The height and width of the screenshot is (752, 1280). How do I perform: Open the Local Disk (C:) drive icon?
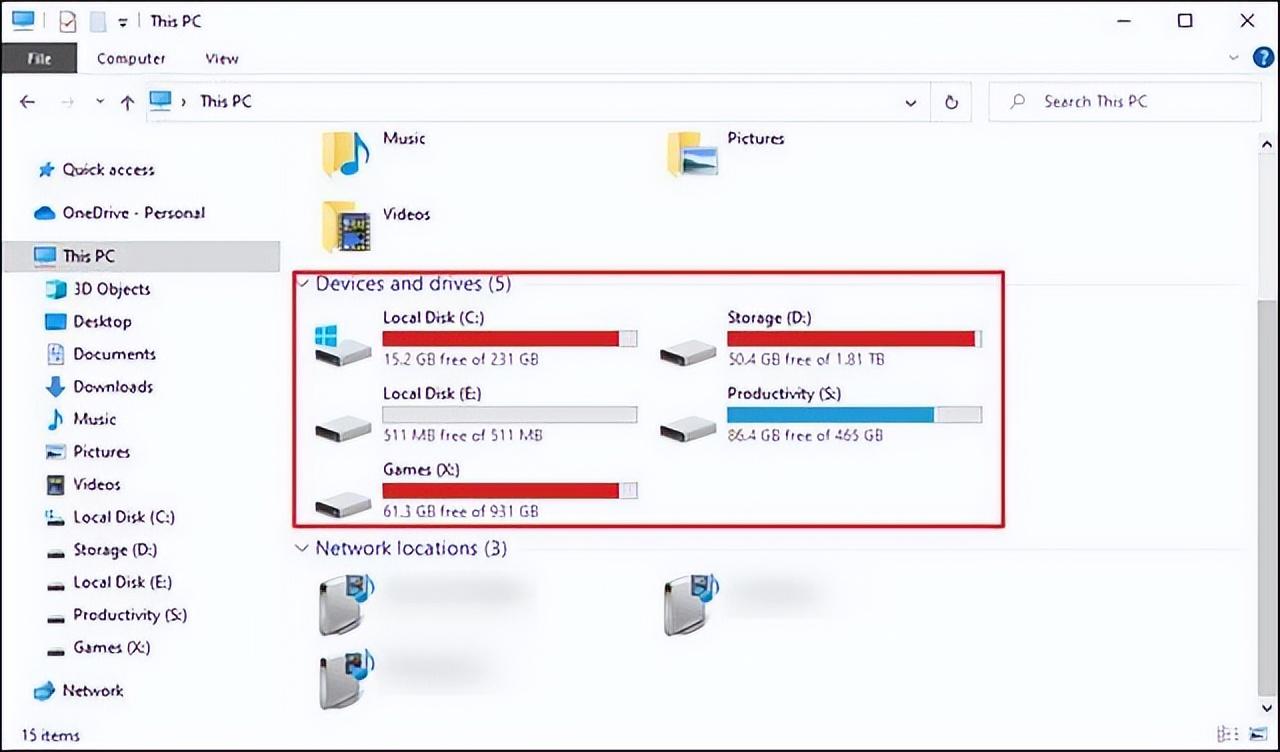pos(342,345)
